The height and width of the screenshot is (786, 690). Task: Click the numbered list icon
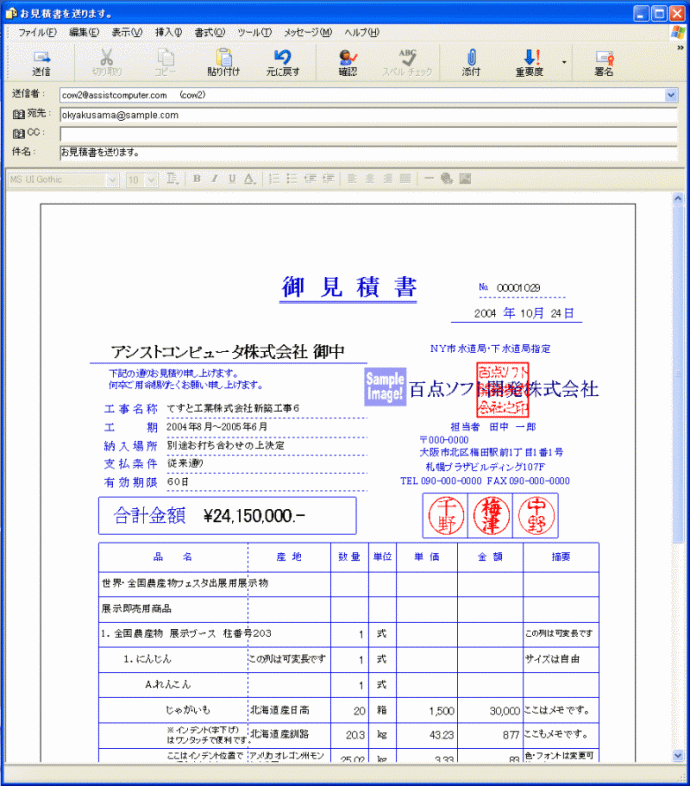[274, 179]
